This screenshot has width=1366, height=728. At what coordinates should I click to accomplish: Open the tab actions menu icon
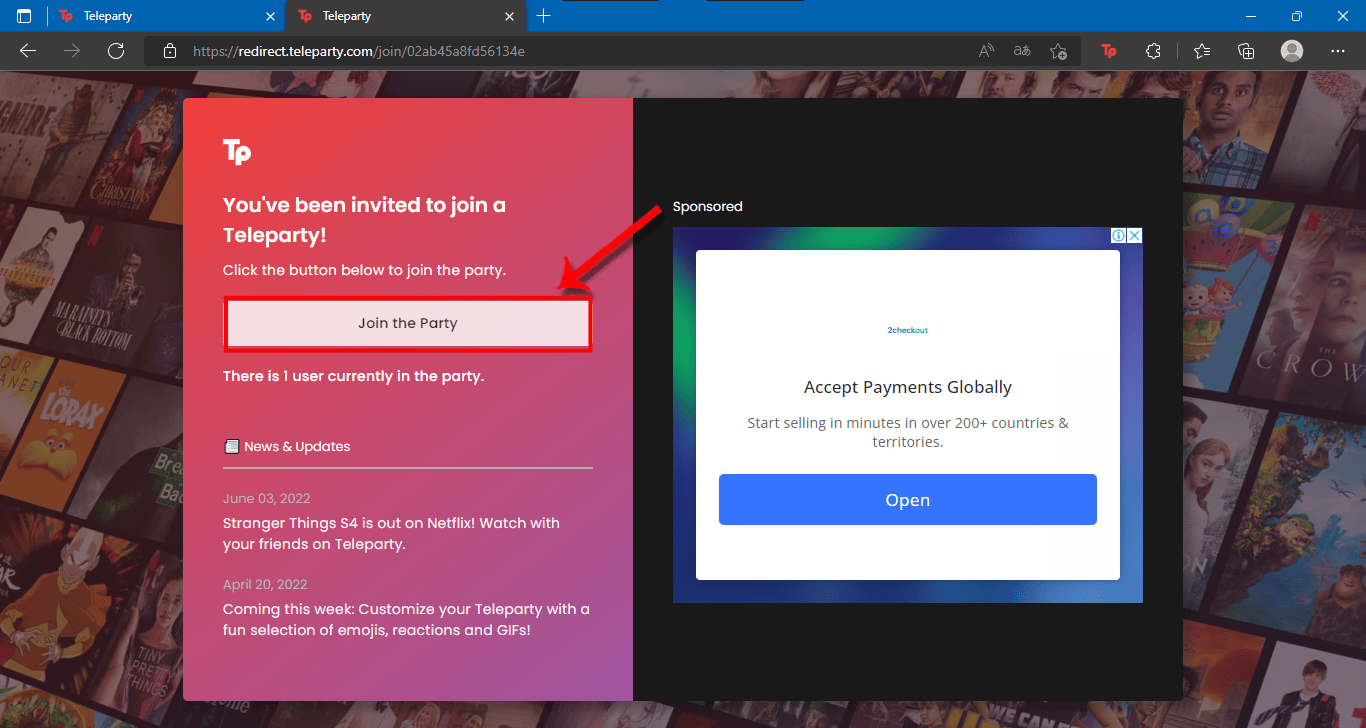[24, 16]
